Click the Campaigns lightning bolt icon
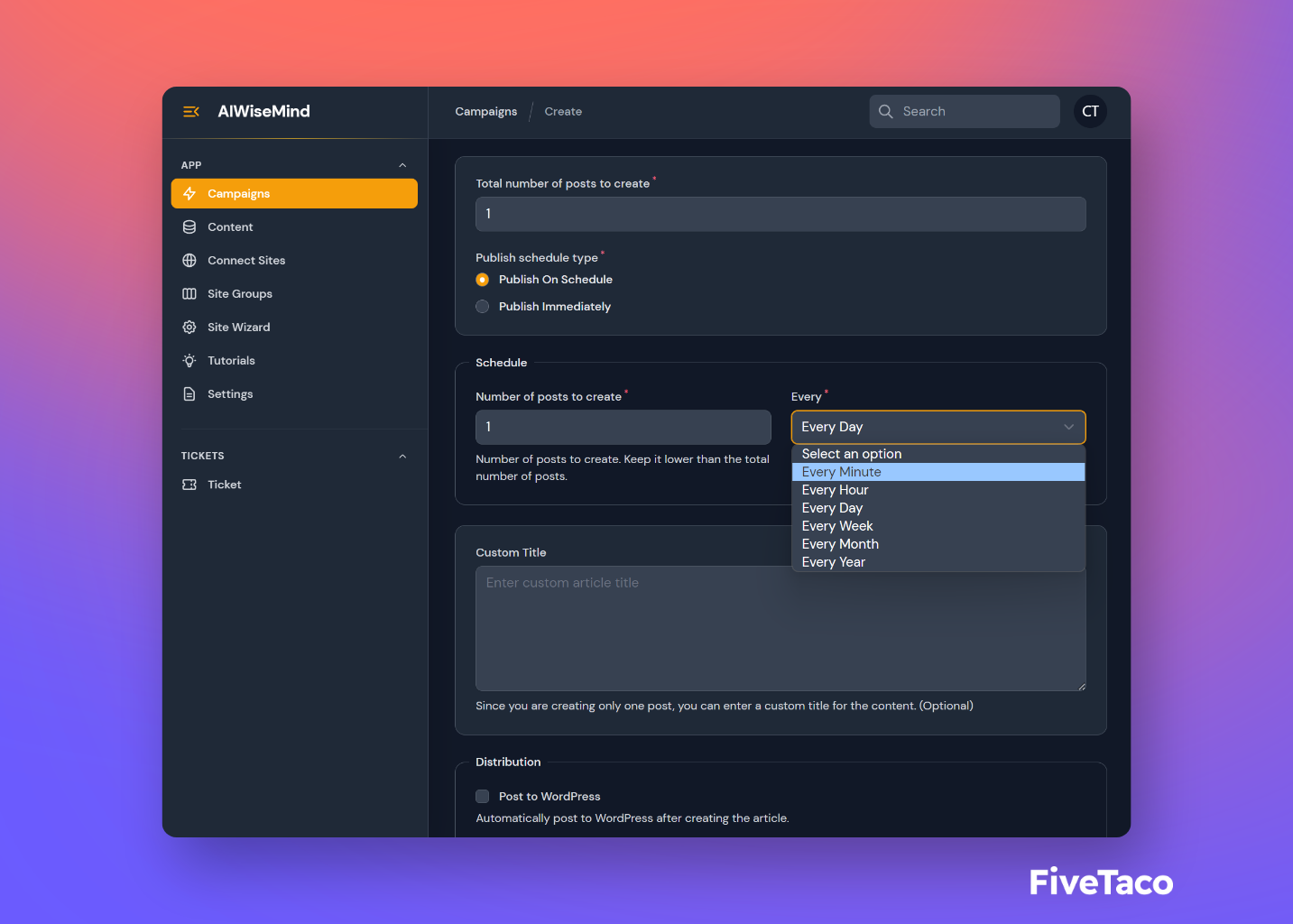The width and height of the screenshot is (1293, 924). [189, 194]
